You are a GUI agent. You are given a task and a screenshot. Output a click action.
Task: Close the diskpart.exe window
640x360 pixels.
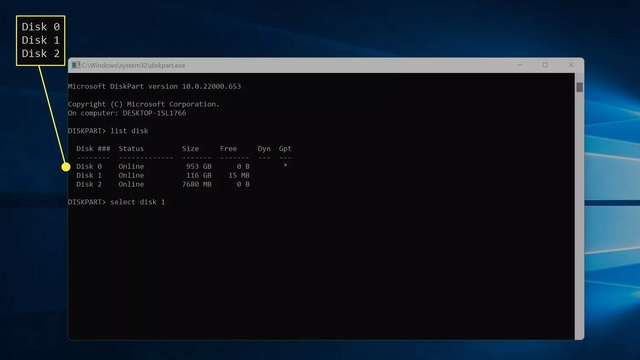click(571, 65)
